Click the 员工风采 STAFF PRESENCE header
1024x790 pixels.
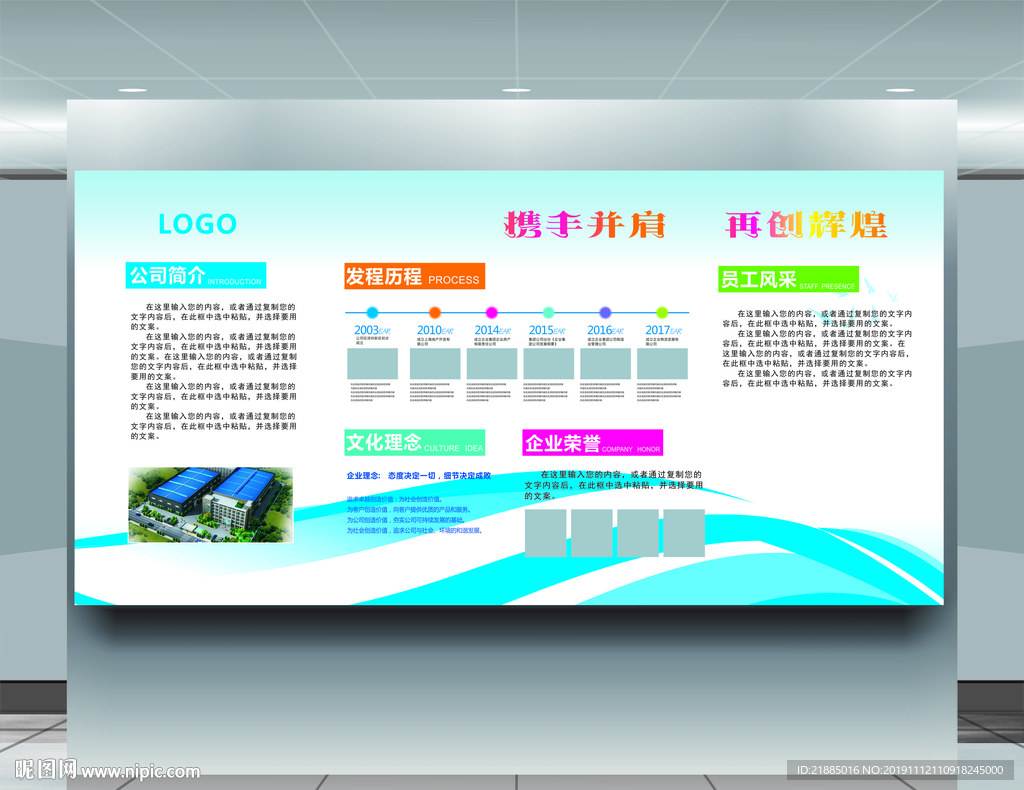[x=788, y=279]
